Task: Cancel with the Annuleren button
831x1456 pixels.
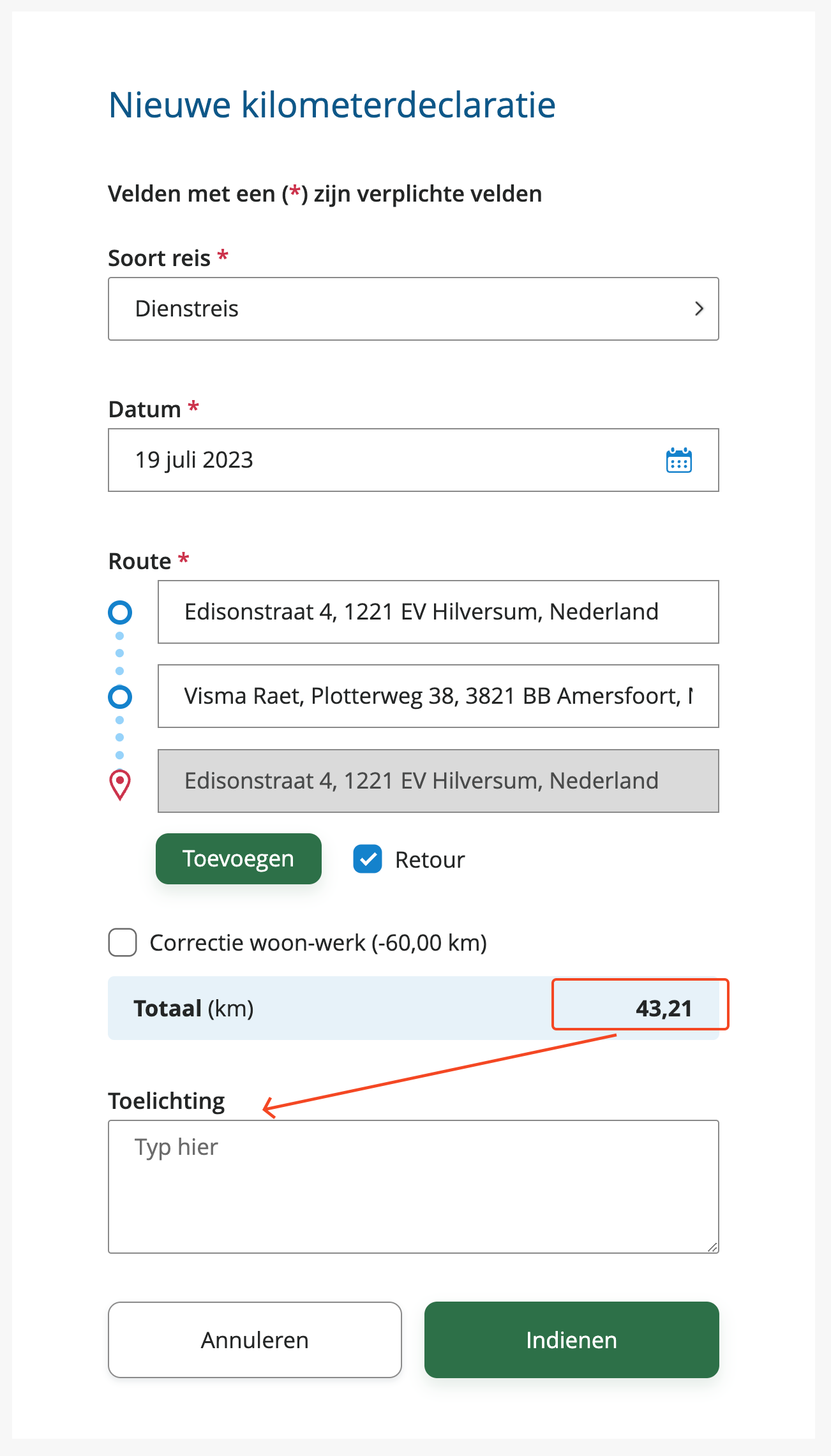Action: tap(255, 1340)
